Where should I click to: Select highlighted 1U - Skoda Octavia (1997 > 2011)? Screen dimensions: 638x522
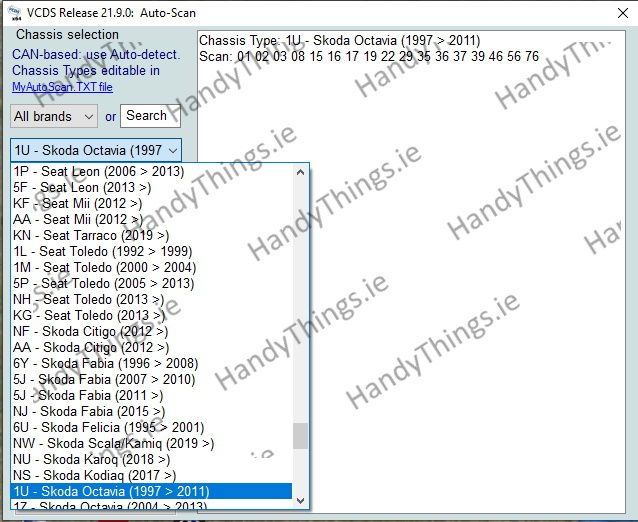tap(151, 491)
